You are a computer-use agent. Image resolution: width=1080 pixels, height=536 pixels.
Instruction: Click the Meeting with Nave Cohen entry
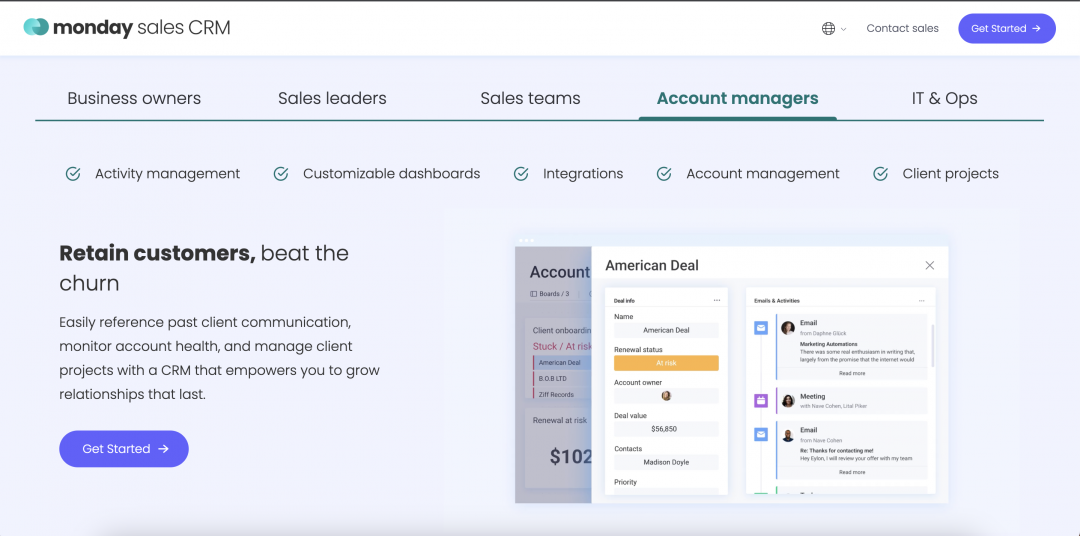(x=851, y=401)
